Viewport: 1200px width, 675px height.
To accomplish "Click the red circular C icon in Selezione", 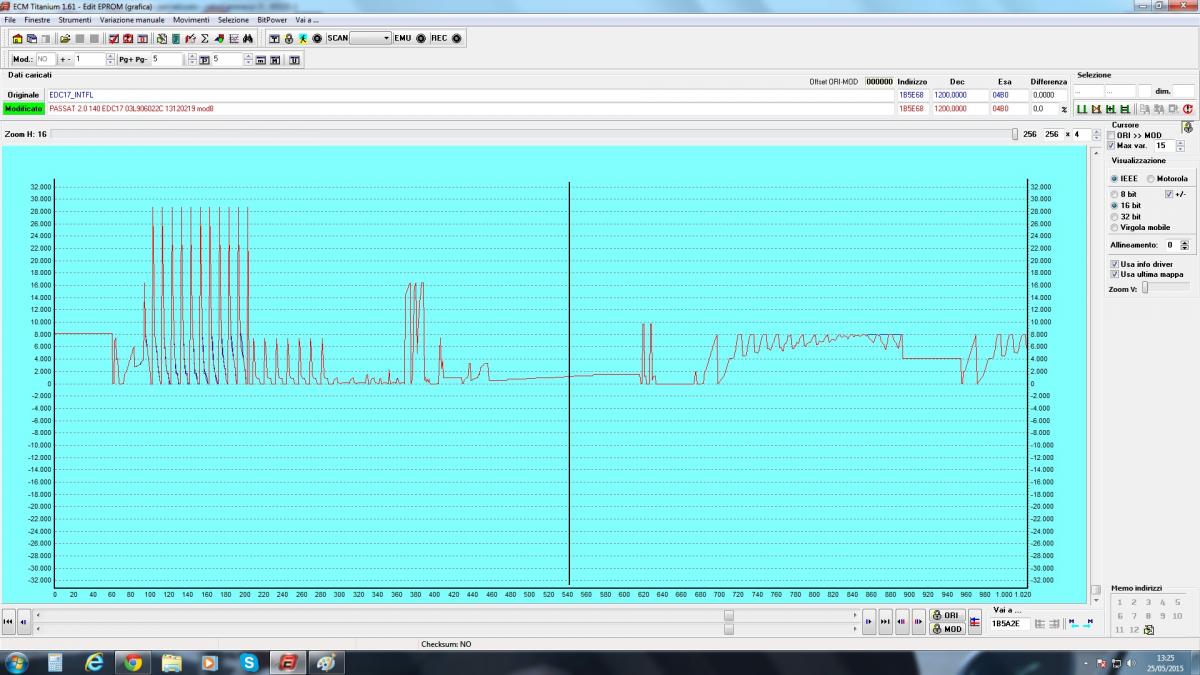I will pyautogui.click(x=1188, y=109).
